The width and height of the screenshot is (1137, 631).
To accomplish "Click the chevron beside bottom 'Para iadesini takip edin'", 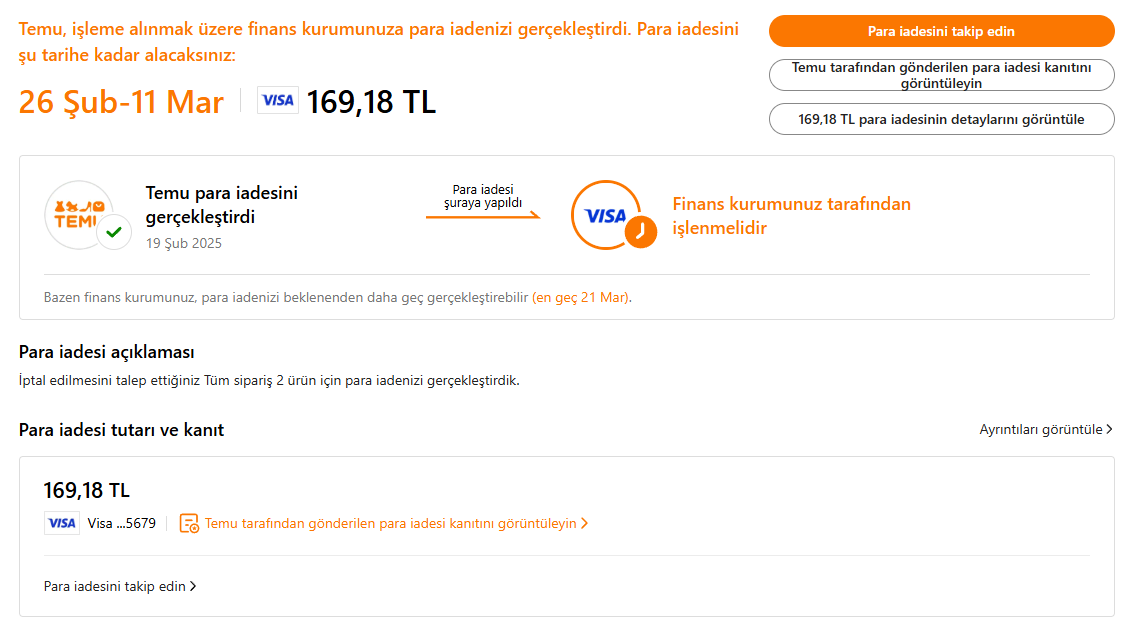I will pos(193,587).
